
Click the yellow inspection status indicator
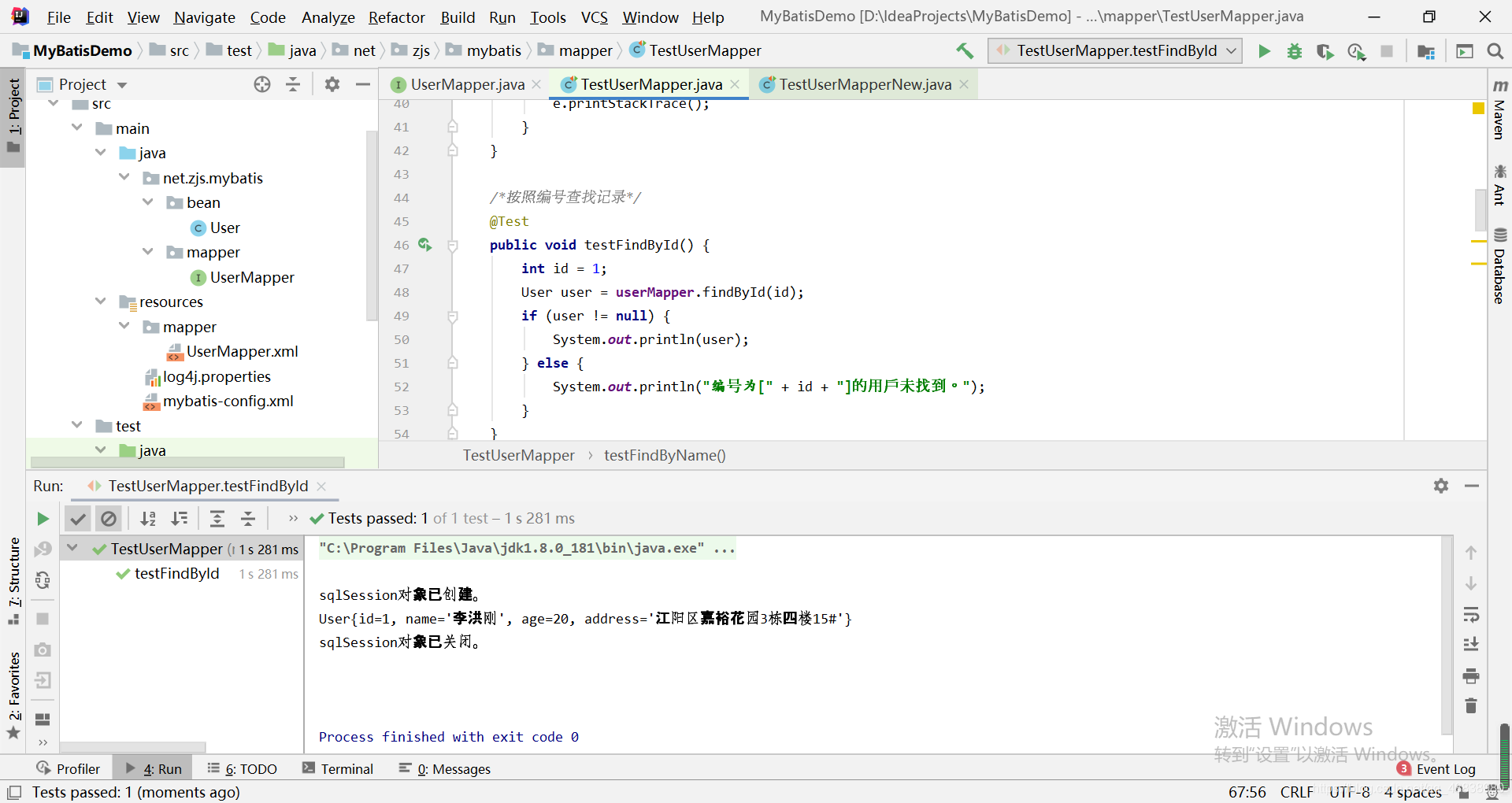[1479, 109]
